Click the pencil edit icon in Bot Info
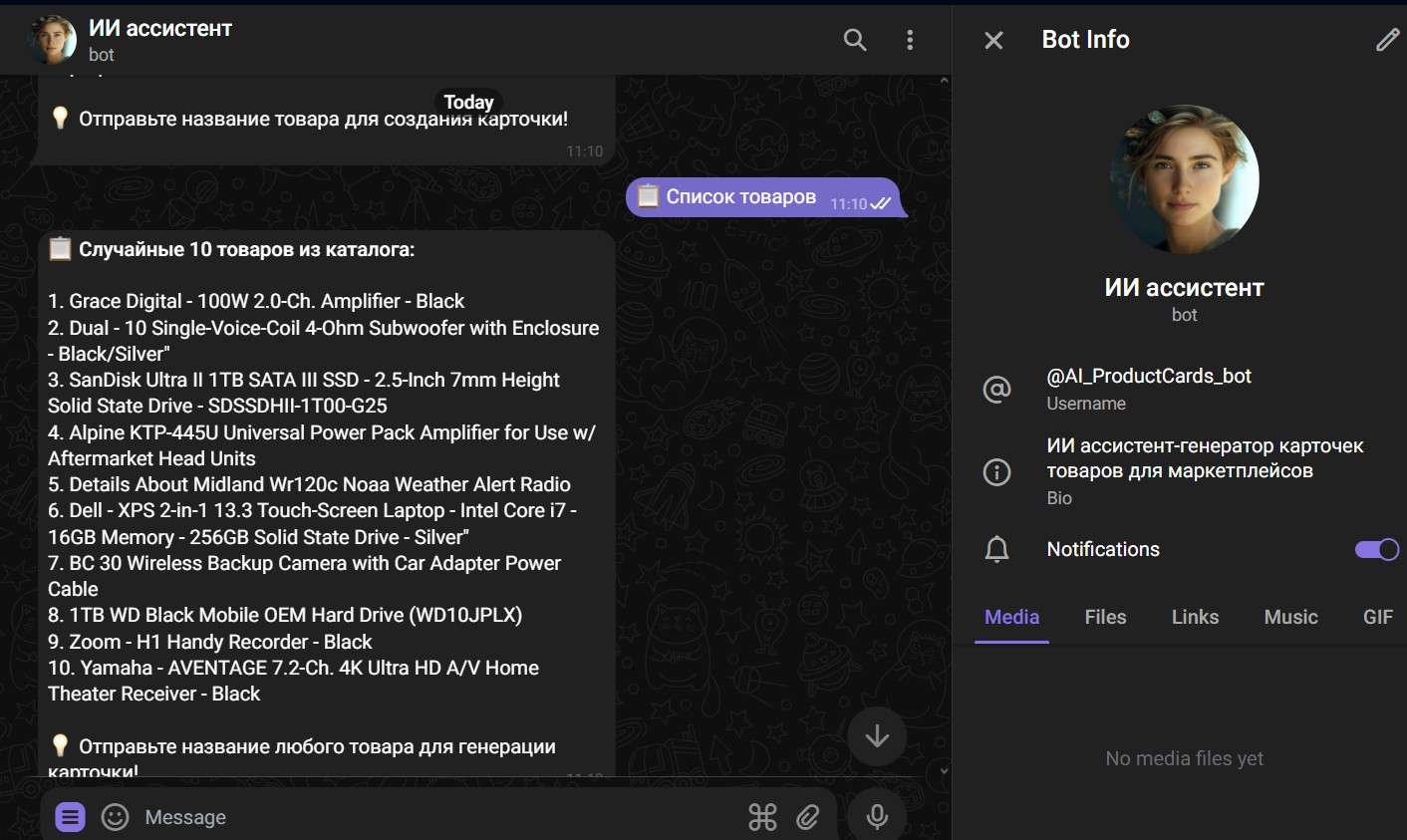Image resolution: width=1407 pixels, height=840 pixels. click(x=1387, y=40)
